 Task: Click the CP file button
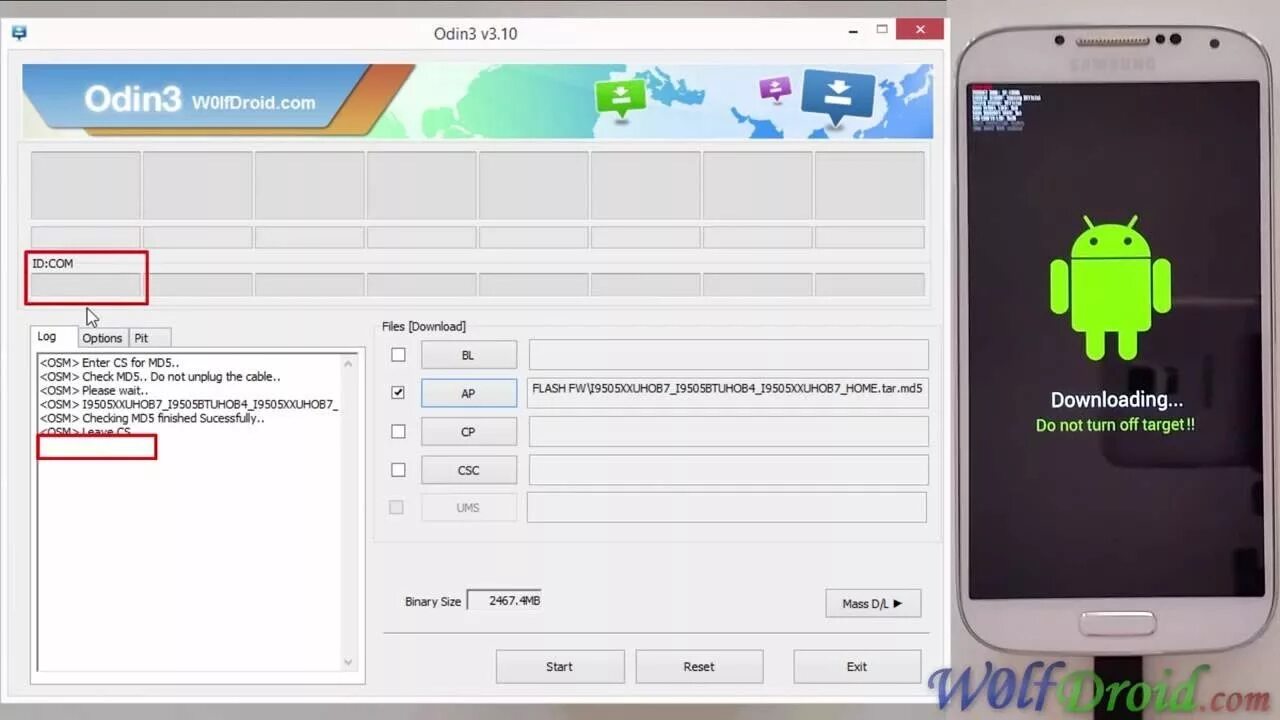pyautogui.click(x=468, y=432)
